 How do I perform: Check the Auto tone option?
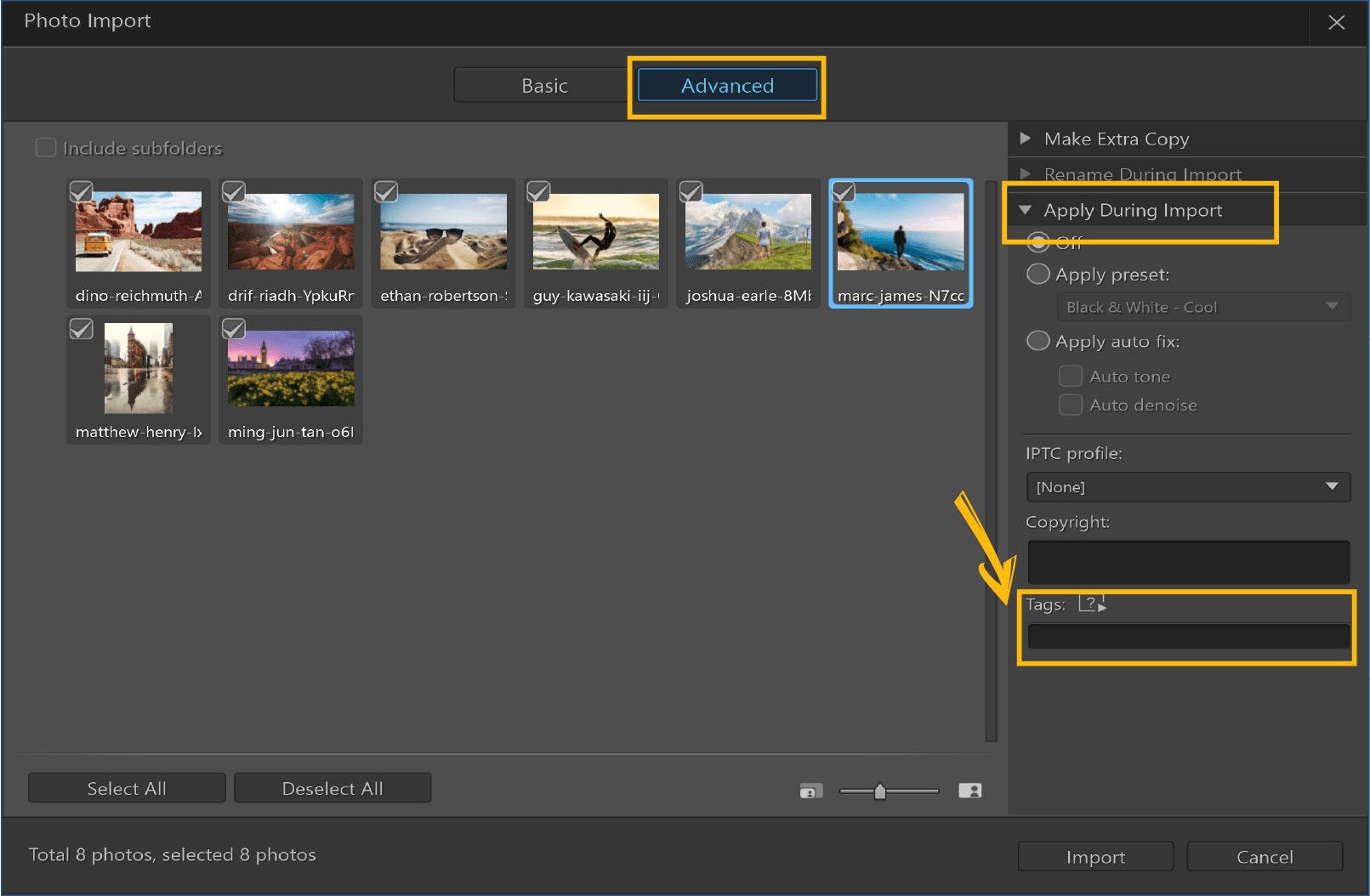pos(1071,375)
